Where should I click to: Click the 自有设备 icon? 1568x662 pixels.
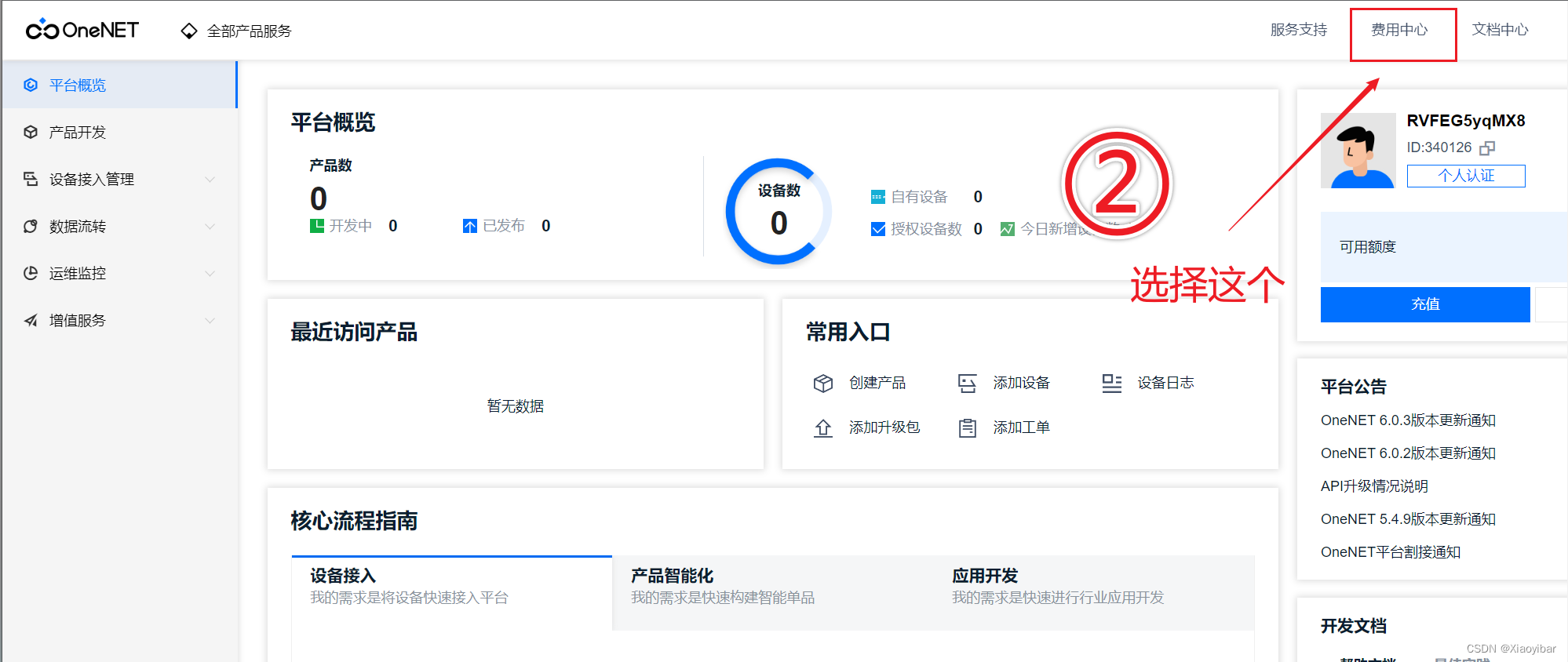[x=878, y=197]
